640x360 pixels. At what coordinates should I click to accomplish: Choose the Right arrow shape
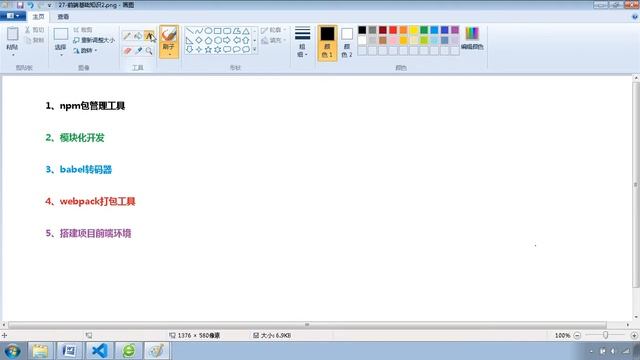(x=227, y=40)
